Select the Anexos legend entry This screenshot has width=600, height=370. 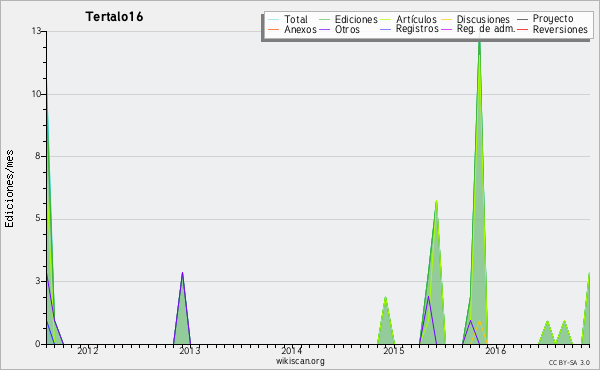pyautogui.click(x=292, y=29)
